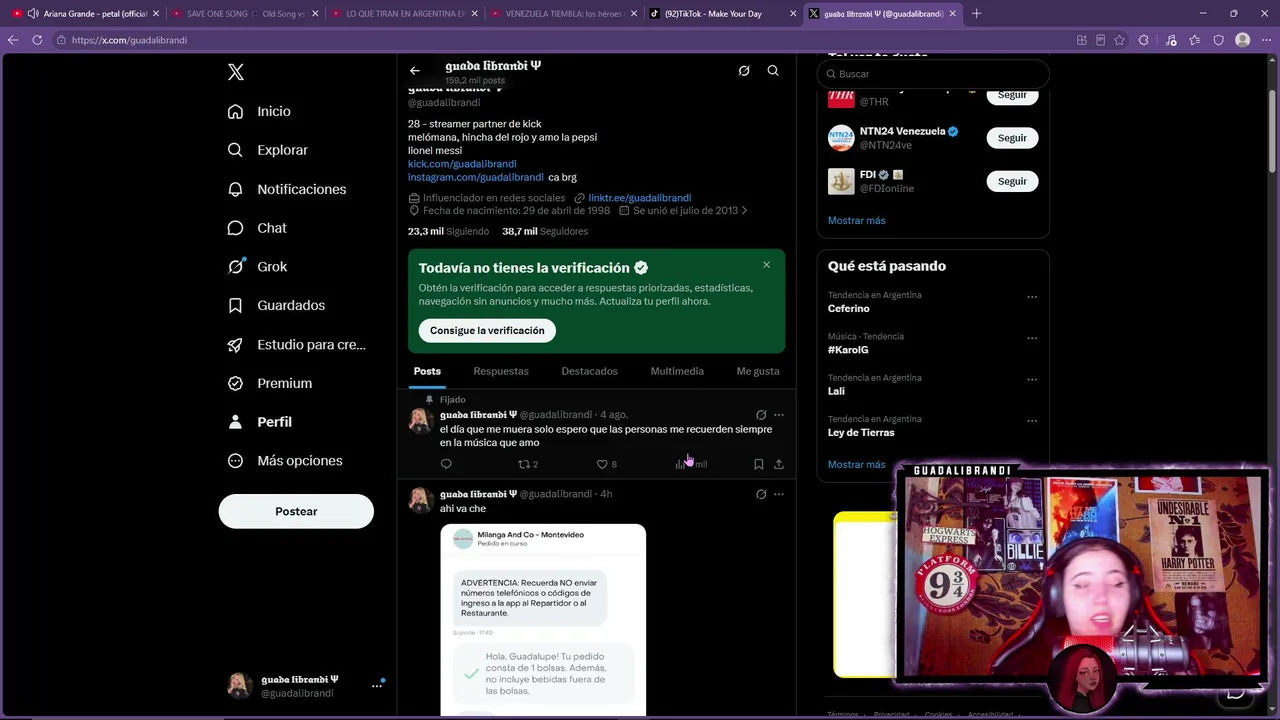Open the browser settings and more menu
Viewport: 1280px width, 720px height.
pyautogui.click(x=1267, y=40)
